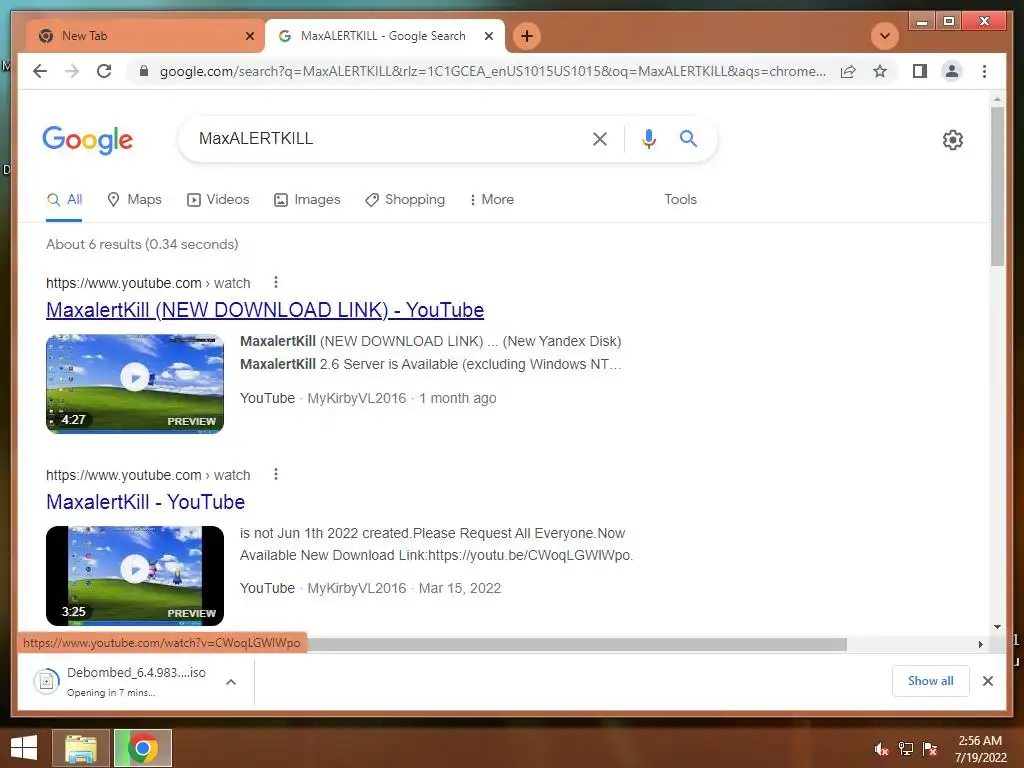This screenshot has width=1024, height=768.
Task: Click the forward navigation arrow
Action: pyautogui.click(x=72, y=71)
